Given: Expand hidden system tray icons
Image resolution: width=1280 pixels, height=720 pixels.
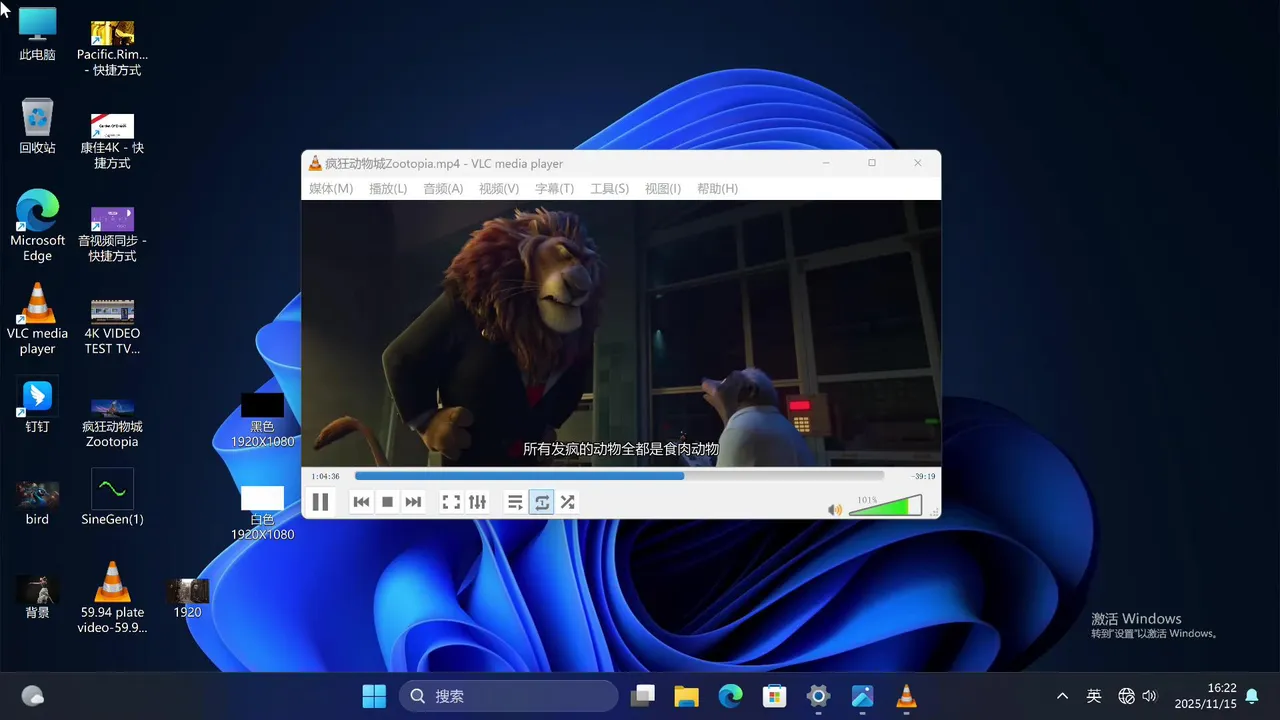Looking at the screenshot, I should pyautogui.click(x=1062, y=696).
